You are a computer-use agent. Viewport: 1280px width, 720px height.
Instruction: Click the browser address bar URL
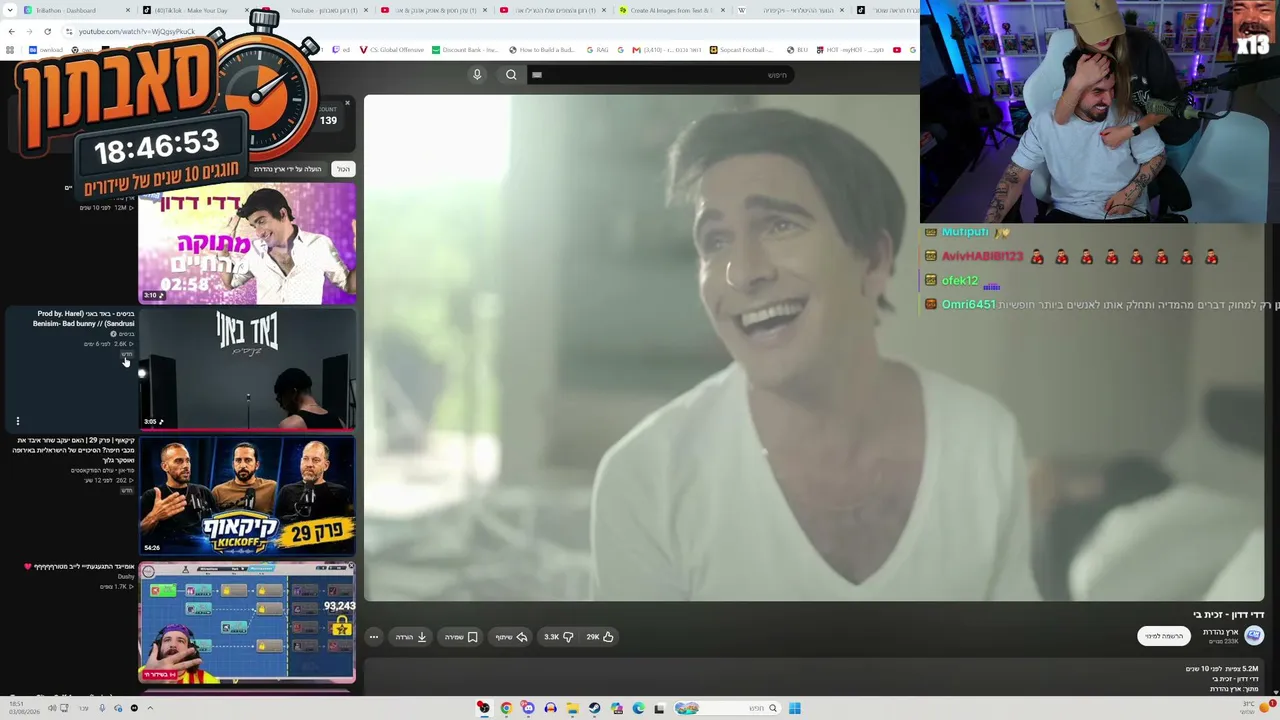tap(136, 31)
